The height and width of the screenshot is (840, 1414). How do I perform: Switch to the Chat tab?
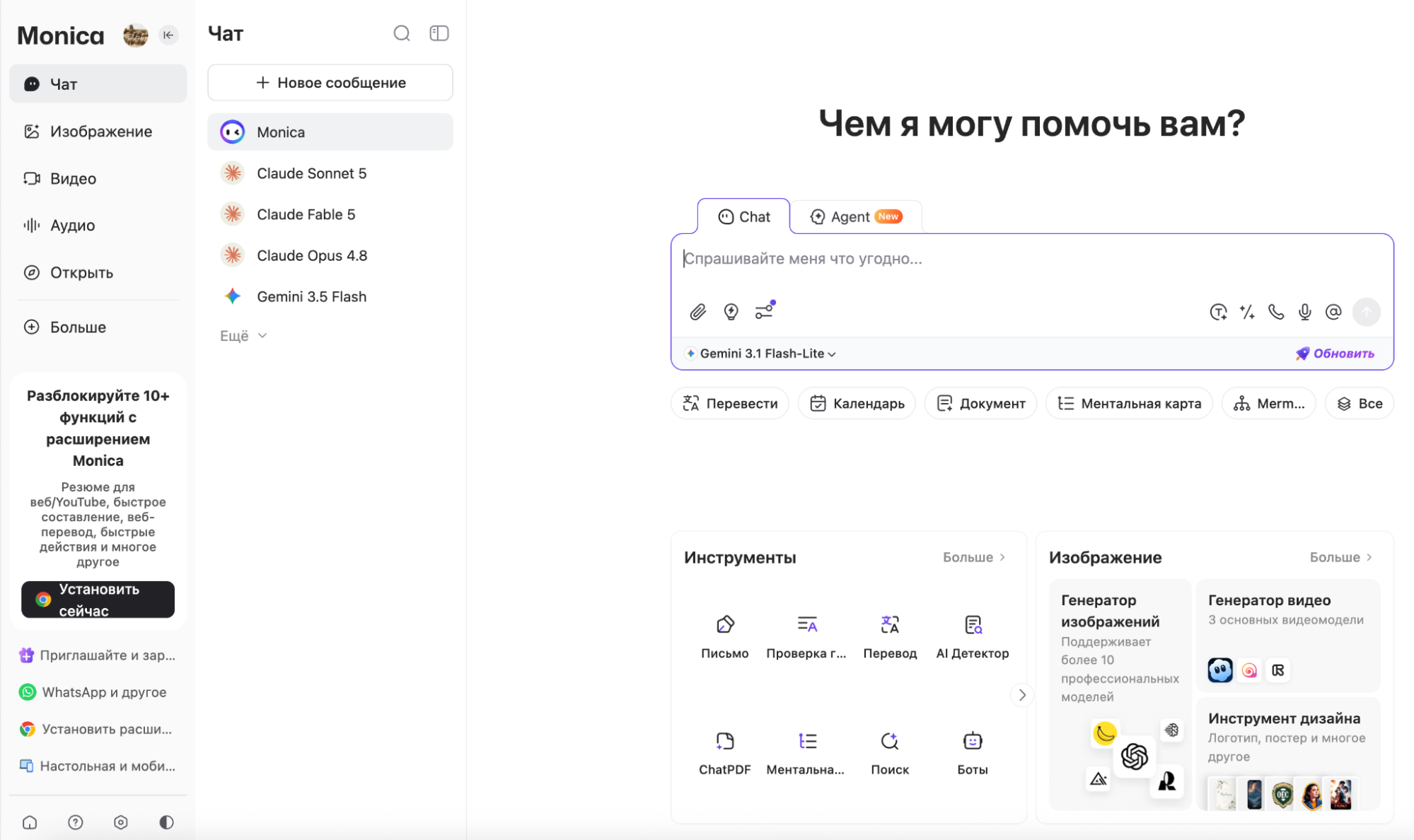pyautogui.click(x=744, y=217)
